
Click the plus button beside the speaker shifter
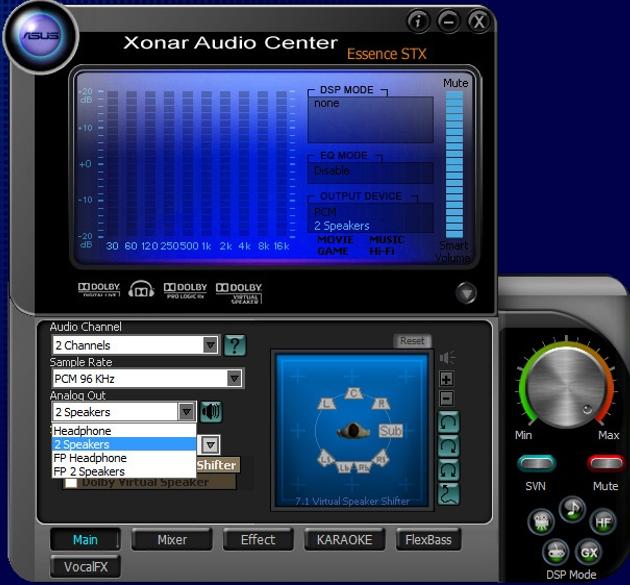pos(446,378)
